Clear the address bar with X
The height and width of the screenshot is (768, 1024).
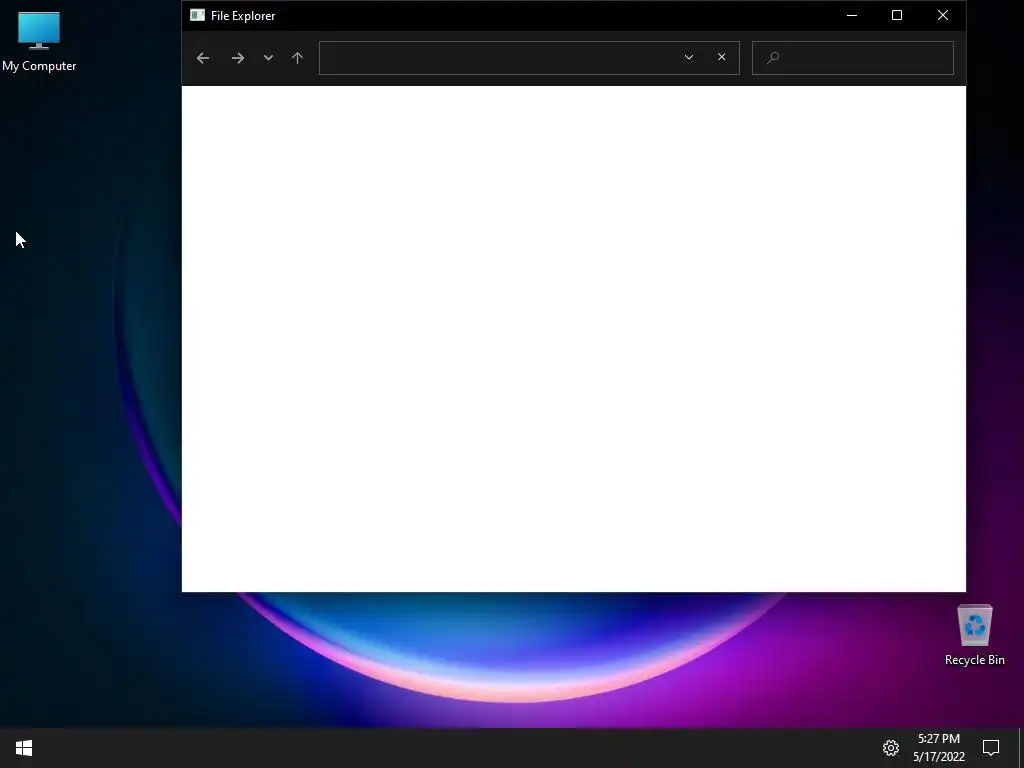point(722,57)
